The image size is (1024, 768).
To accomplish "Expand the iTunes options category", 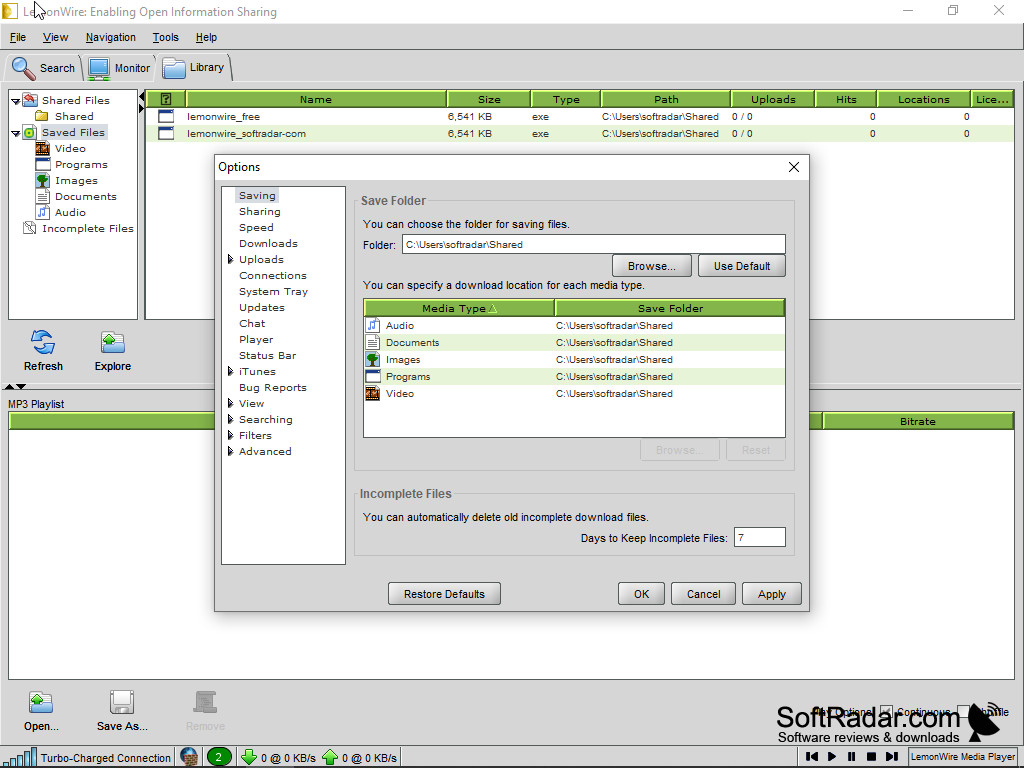I will [x=231, y=371].
